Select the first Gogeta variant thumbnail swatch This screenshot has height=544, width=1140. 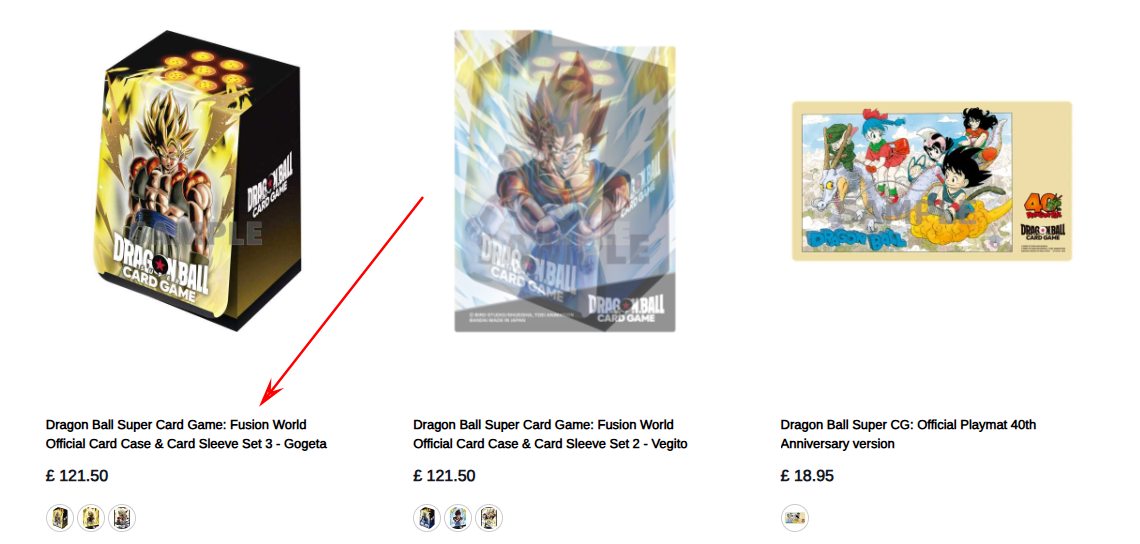[x=60, y=518]
